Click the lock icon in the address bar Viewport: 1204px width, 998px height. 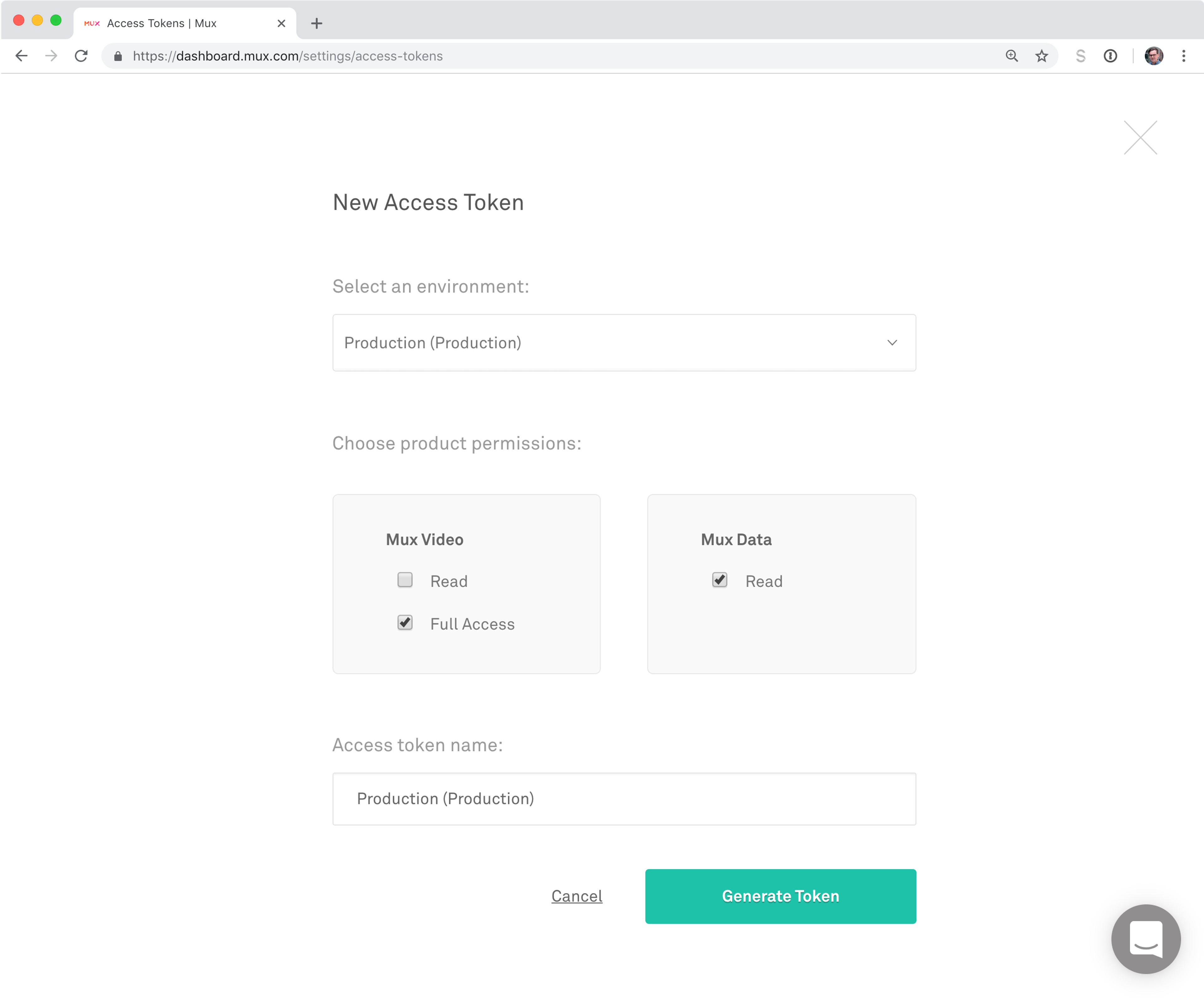[x=118, y=56]
